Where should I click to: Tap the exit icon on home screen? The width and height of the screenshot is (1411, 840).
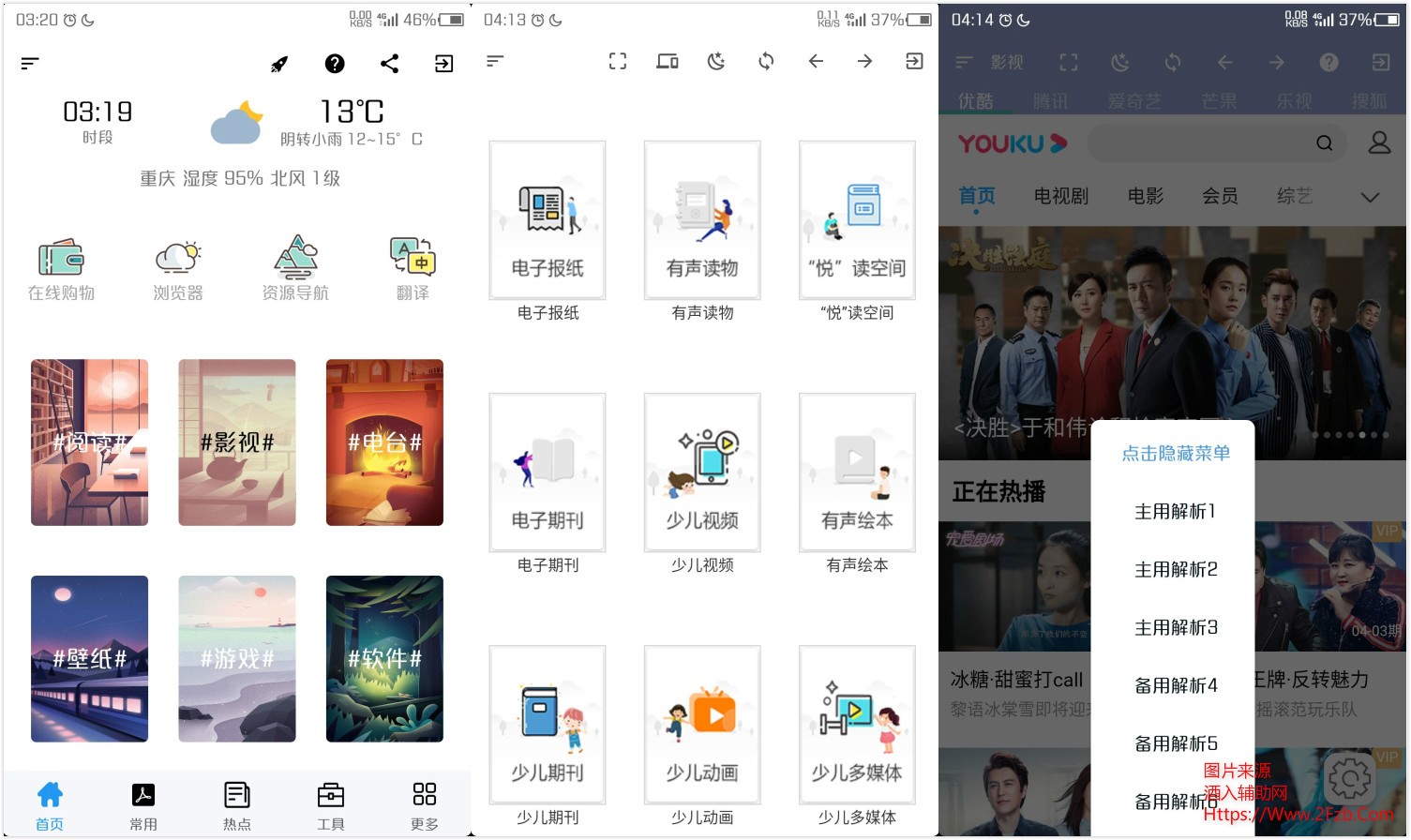[444, 64]
